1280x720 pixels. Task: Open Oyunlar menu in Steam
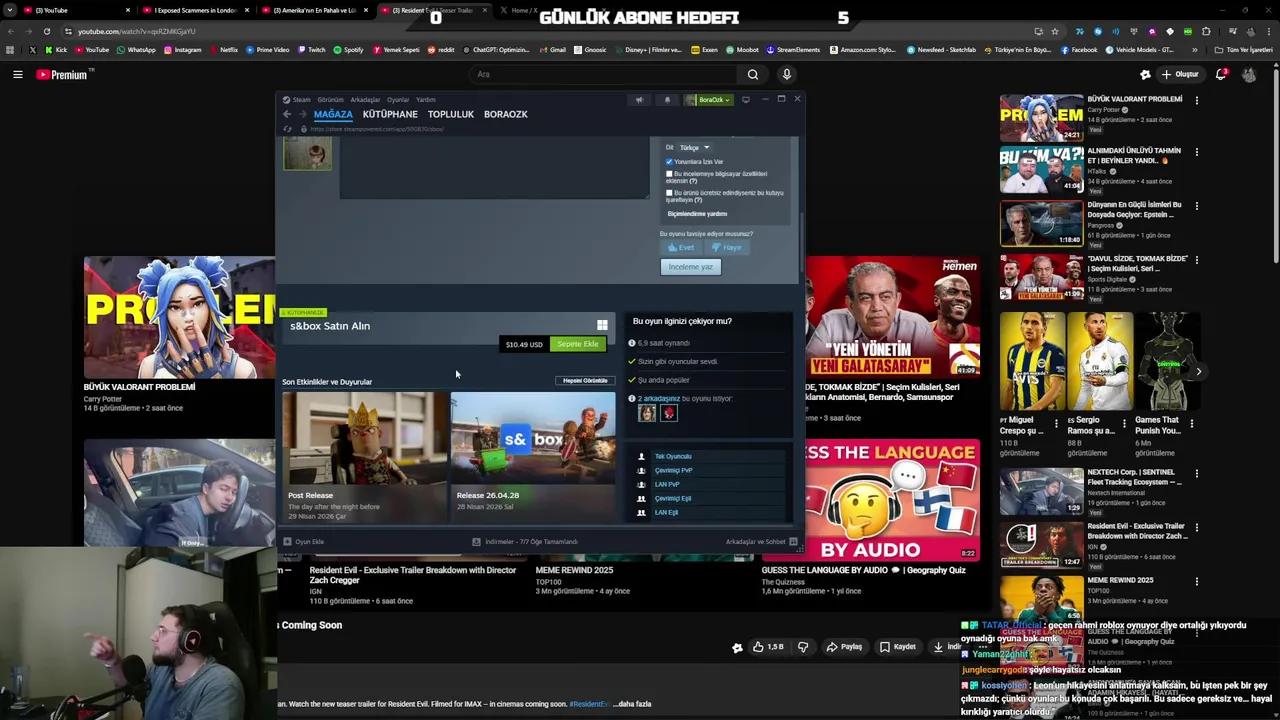(x=398, y=100)
